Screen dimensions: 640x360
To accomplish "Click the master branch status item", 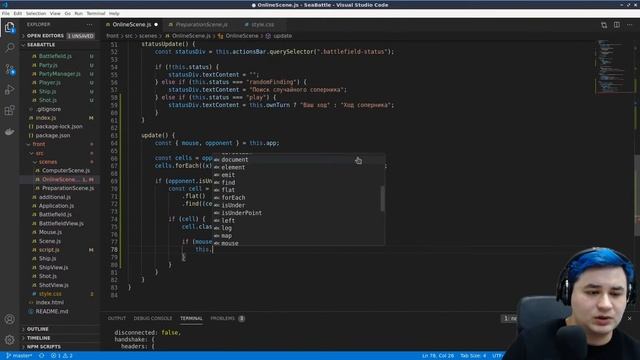I will pos(19,356).
